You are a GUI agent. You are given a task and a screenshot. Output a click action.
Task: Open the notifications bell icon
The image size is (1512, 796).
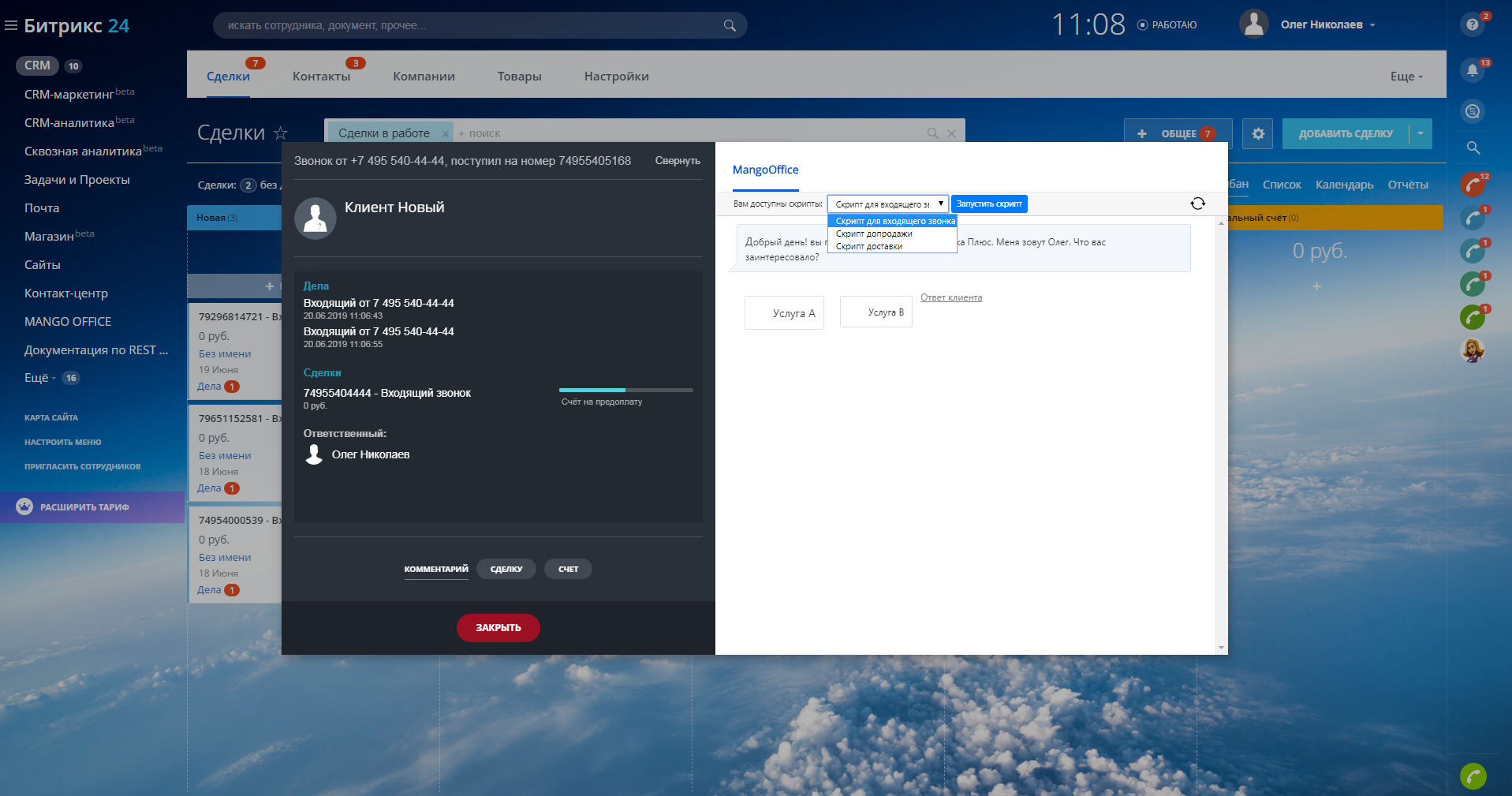(1472, 70)
